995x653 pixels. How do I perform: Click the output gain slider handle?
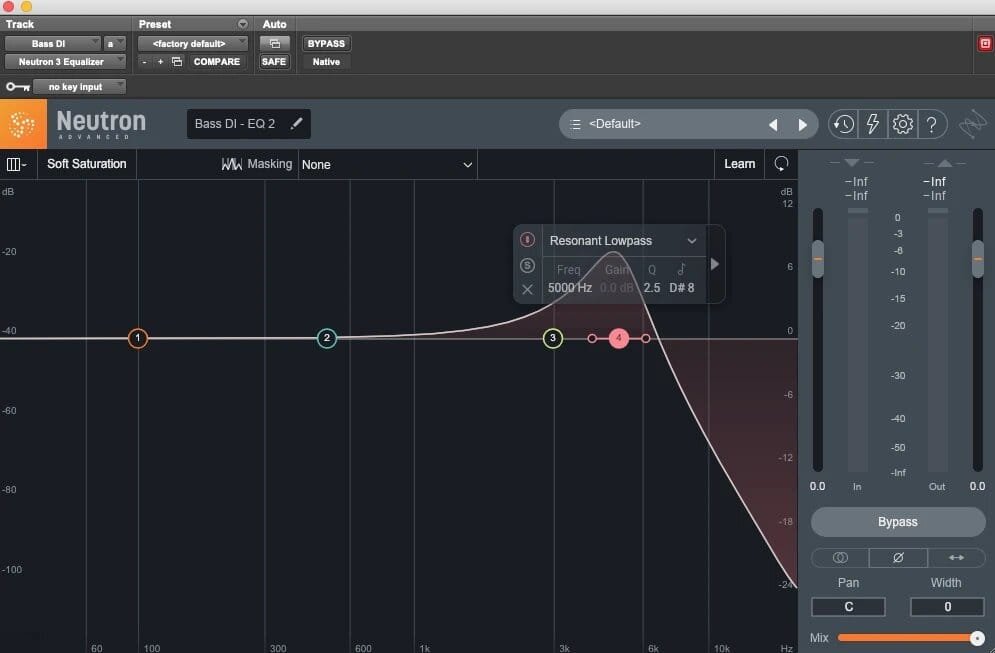point(978,259)
